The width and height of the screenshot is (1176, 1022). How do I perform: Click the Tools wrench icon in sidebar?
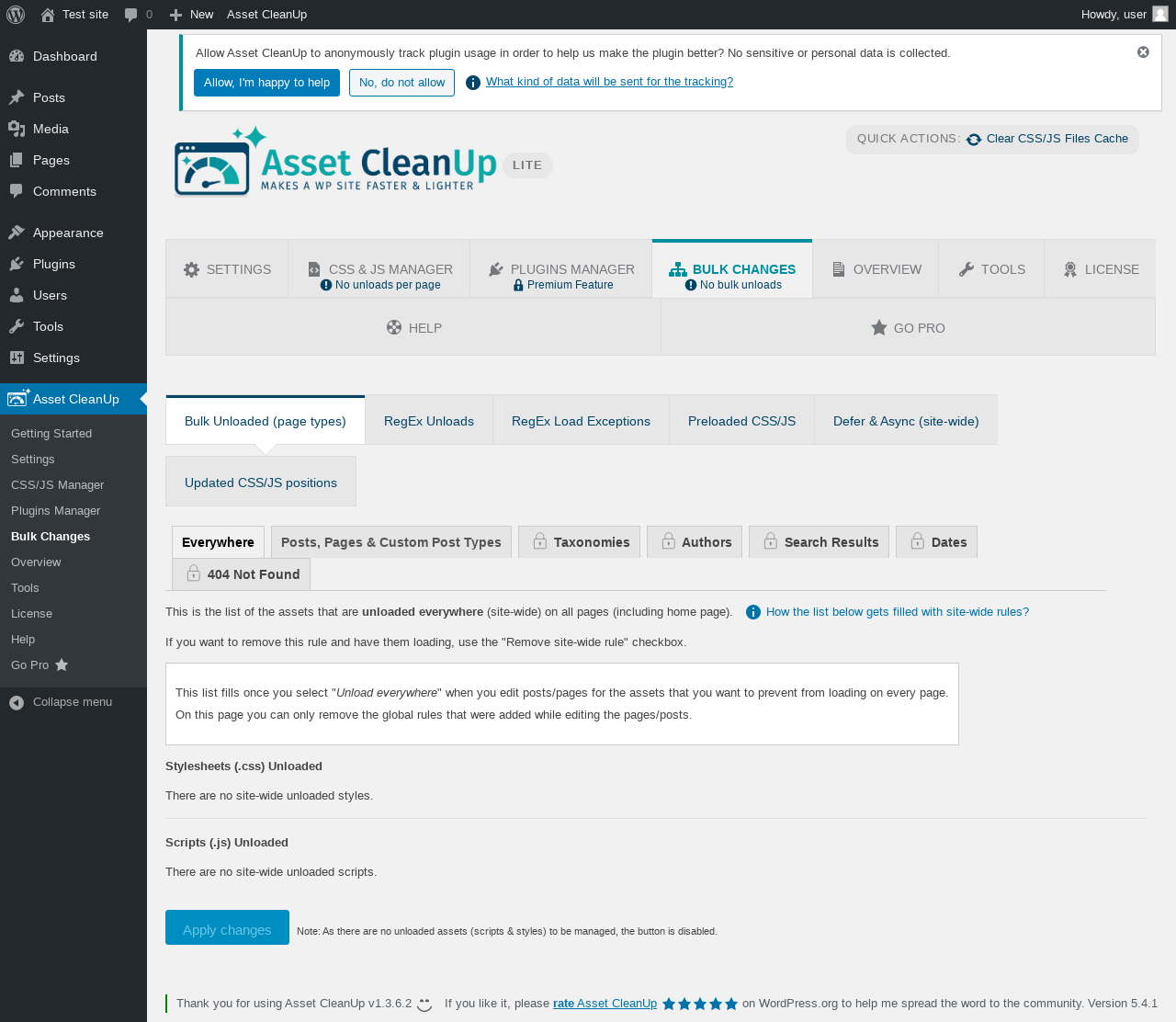coord(17,326)
